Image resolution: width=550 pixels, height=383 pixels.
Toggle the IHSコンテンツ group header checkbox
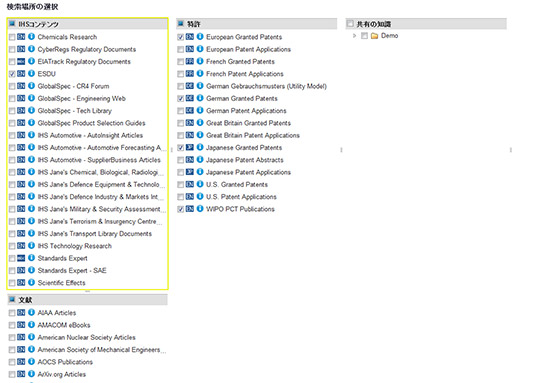[x=12, y=24]
